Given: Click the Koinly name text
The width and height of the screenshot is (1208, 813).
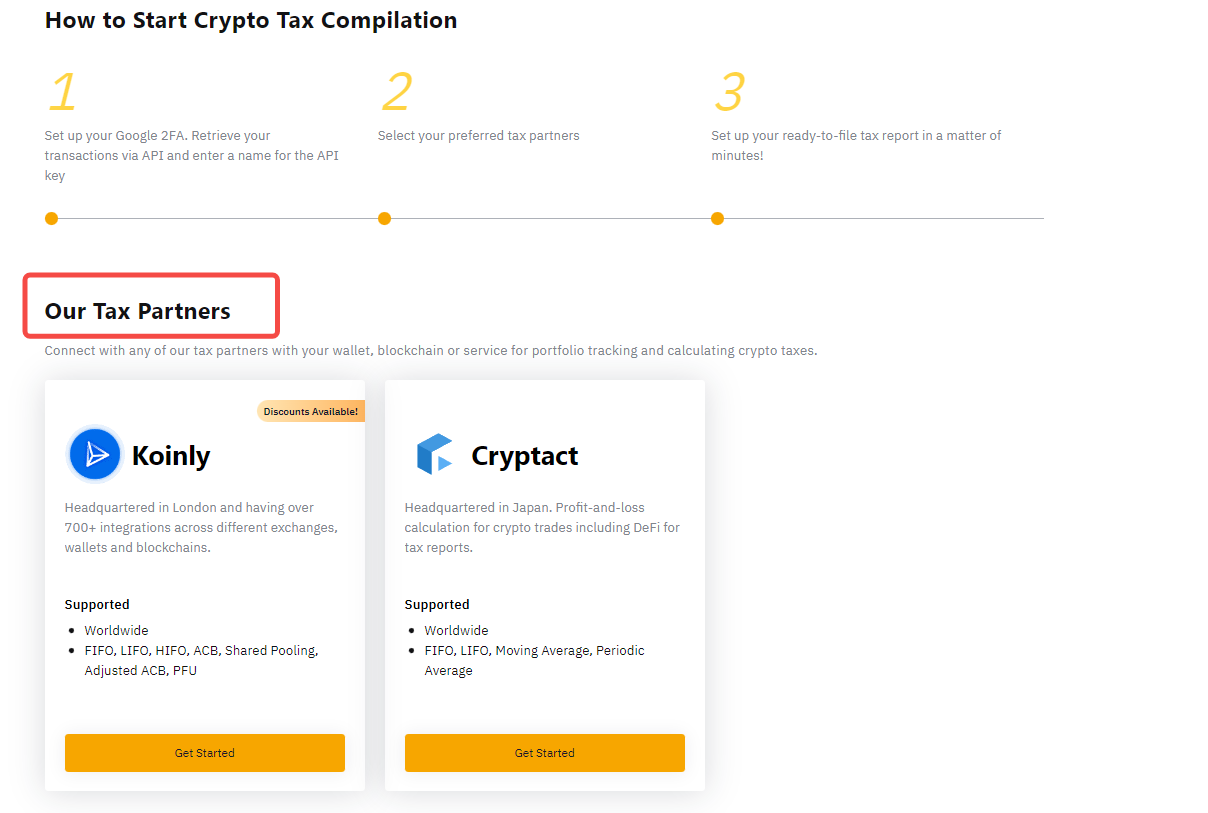Looking at the screenshot, I should click(x=171, y=456).
